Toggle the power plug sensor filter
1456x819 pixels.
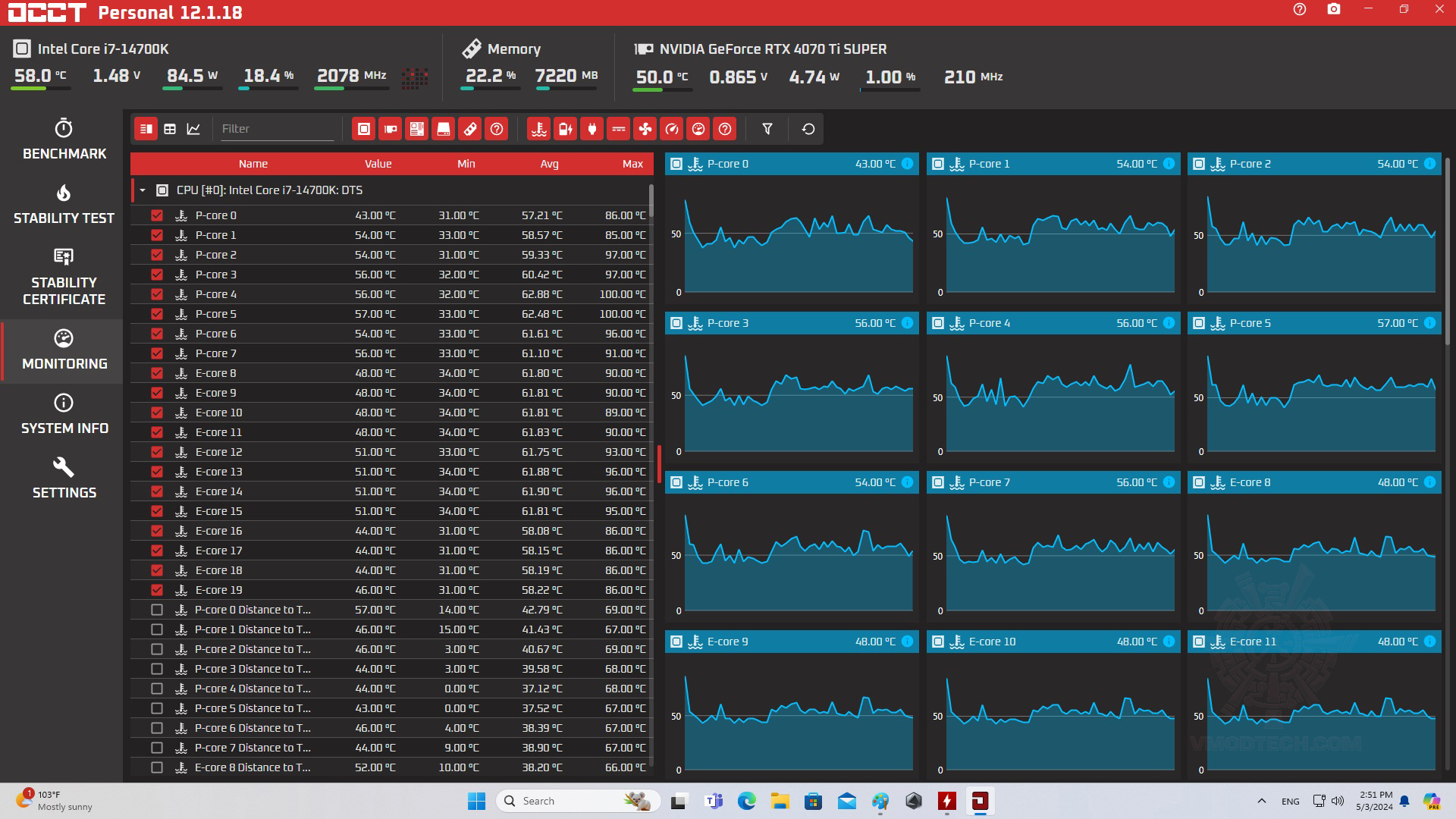click(x=592, y=129)
